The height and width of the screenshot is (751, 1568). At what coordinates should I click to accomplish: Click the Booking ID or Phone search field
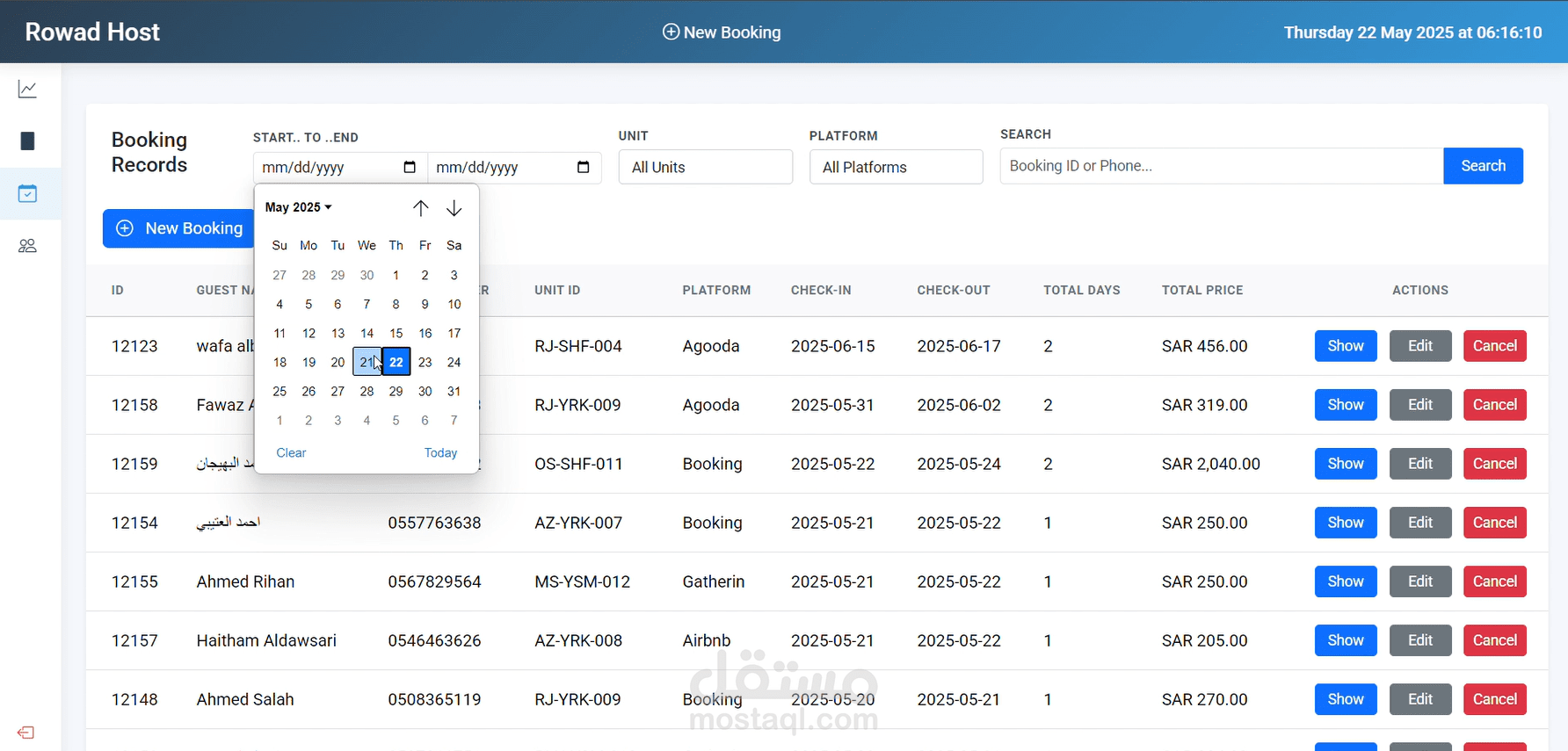point(1222,166)
